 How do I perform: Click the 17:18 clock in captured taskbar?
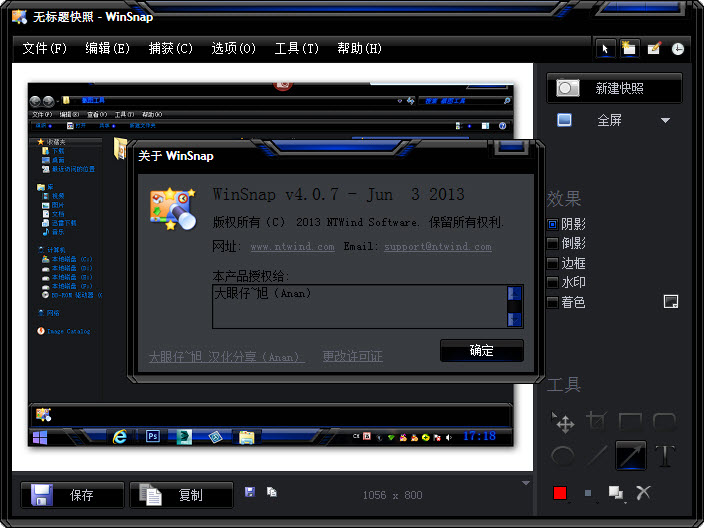479,436
